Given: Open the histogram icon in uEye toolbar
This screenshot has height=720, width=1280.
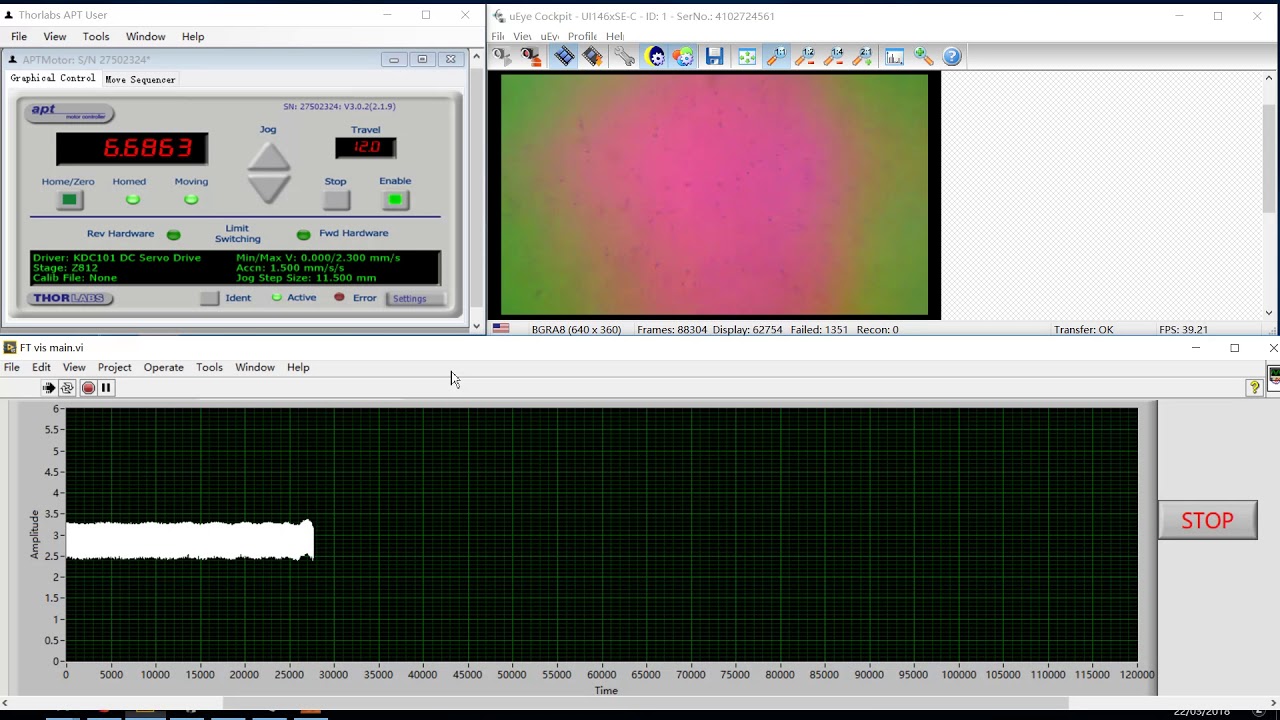Looking at the screenshot, I should click(x=894, y=57).
